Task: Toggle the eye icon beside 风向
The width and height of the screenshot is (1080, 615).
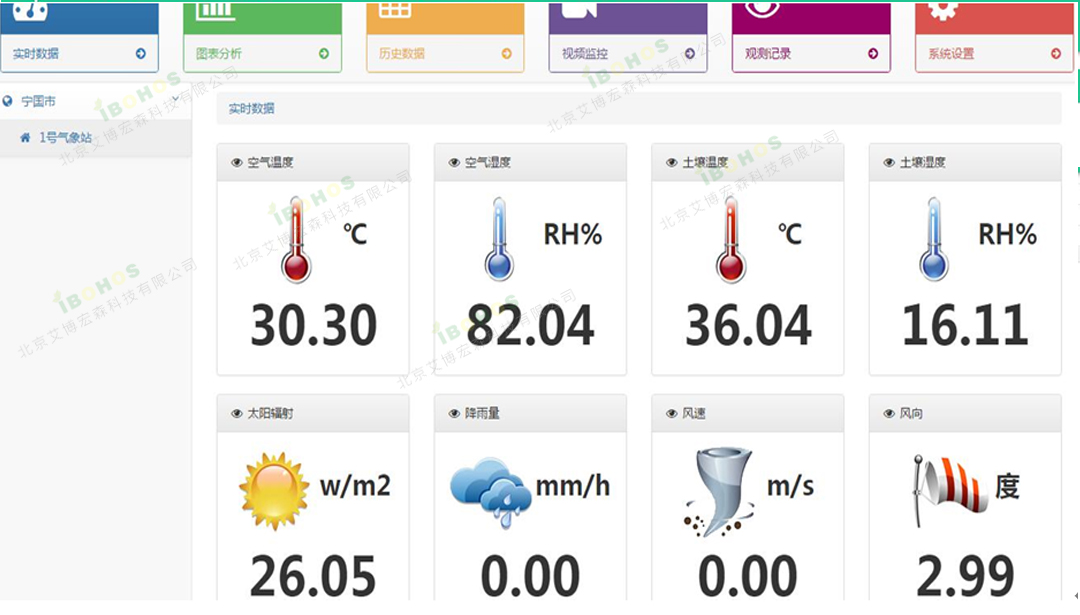Action: point(888,413)
